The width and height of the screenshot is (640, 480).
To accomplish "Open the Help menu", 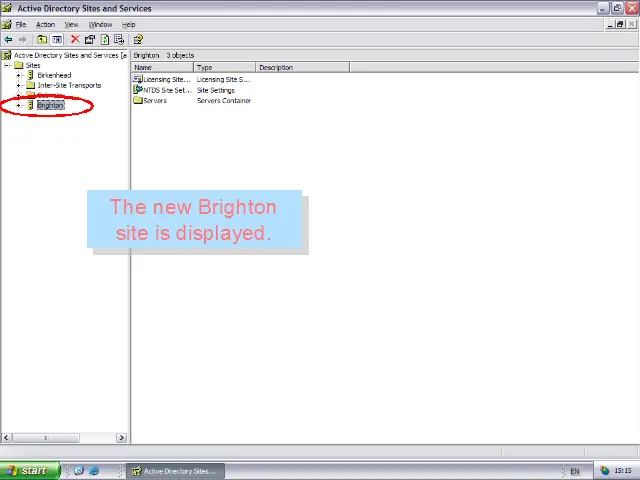I will pyautogui.click(x=129, y=24).
